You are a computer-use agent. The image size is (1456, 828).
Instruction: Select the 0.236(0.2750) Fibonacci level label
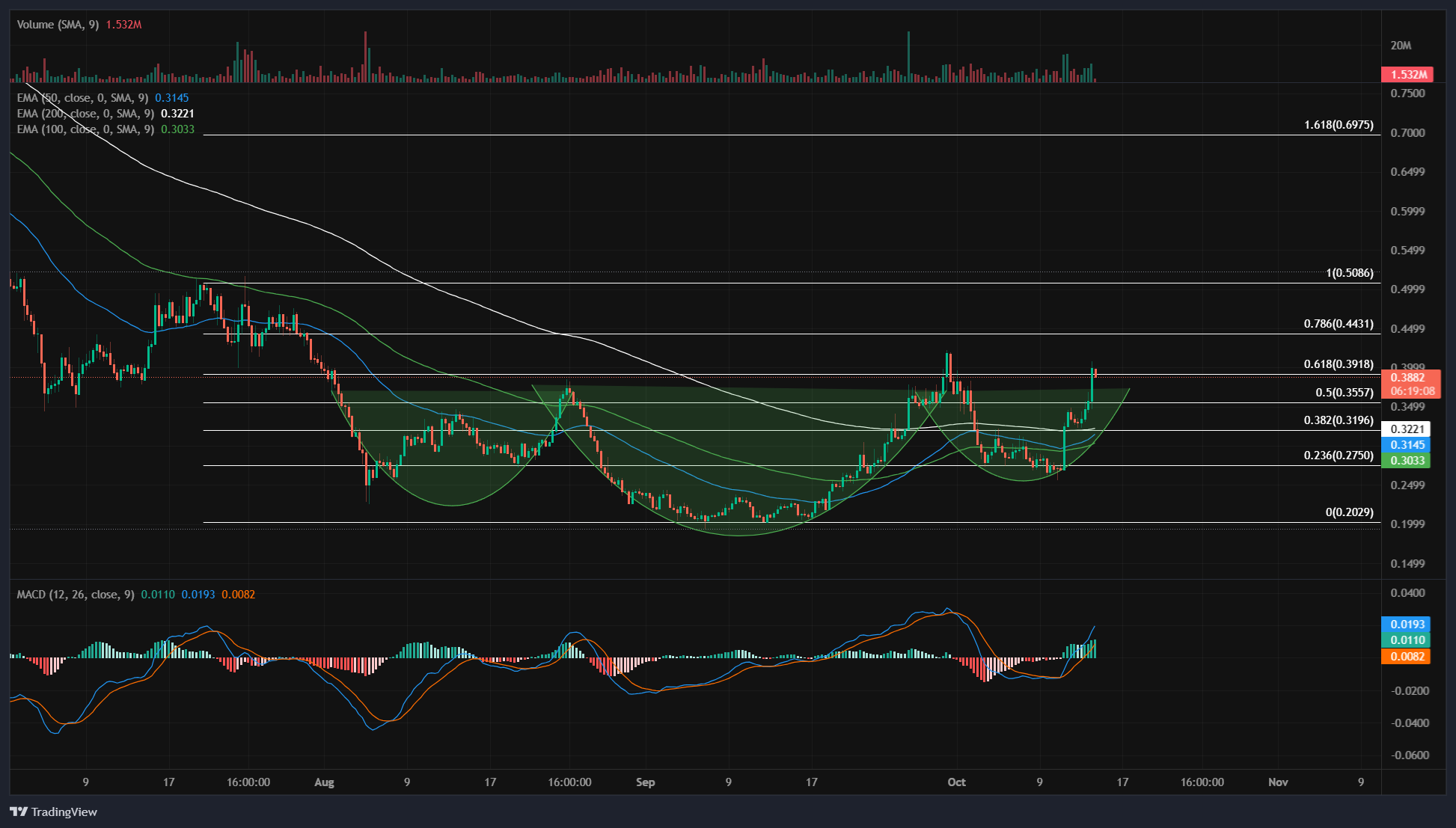coord(1339,456)
